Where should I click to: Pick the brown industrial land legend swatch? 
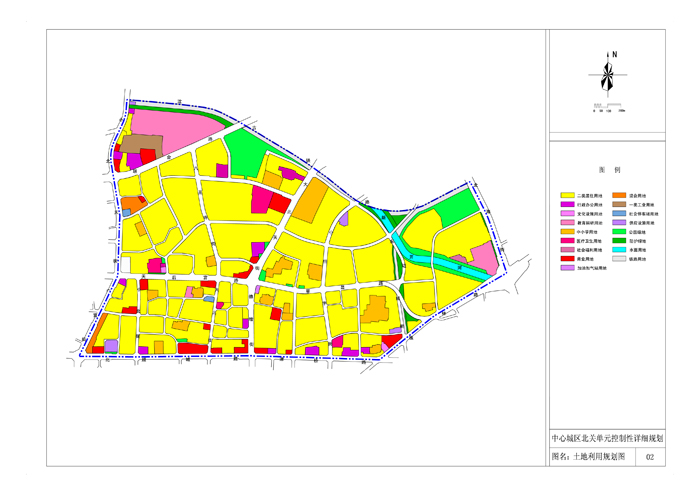pos(619,204)
